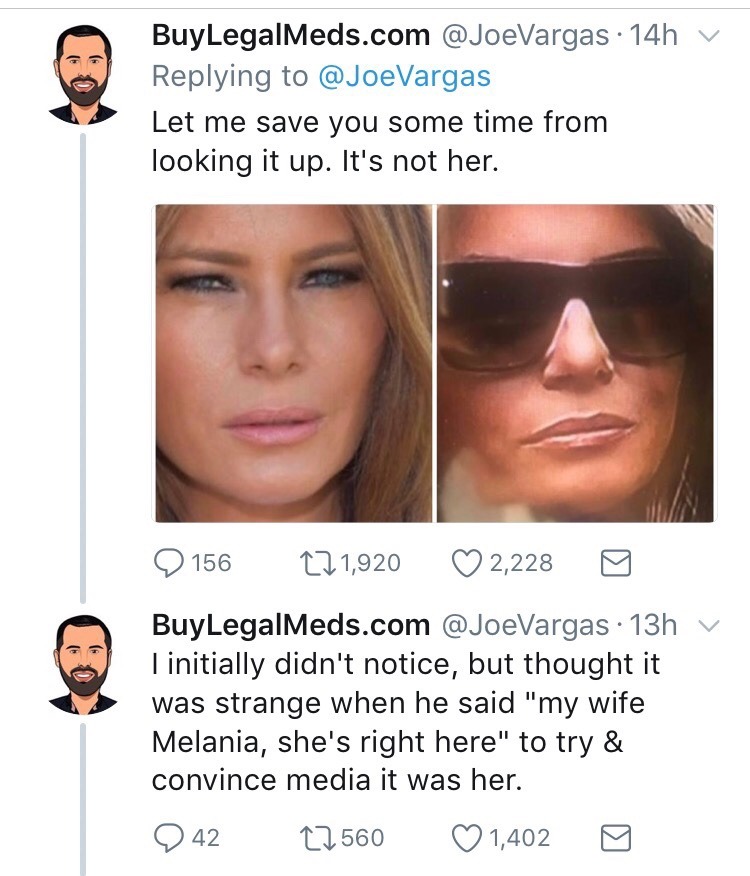Expand options chevron on the 14h tweet
This screenshot has width=750, height=876.
click(708, 37)
